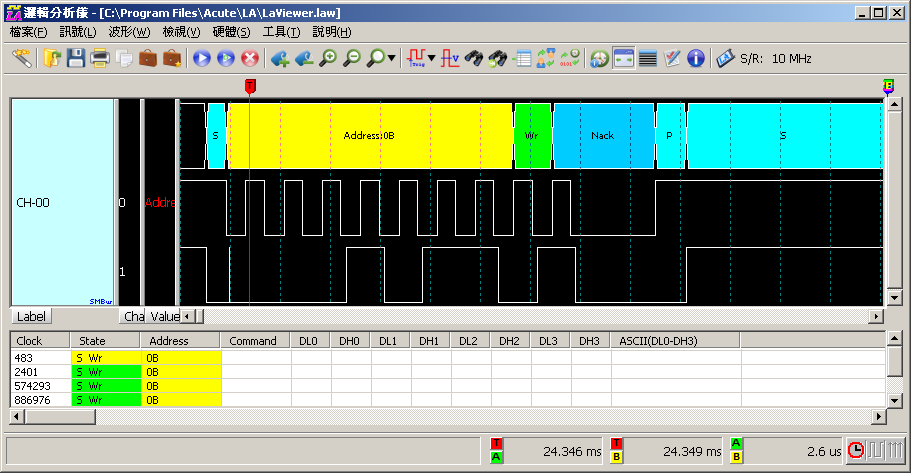Select the row with clock 2401

(447, 371)
